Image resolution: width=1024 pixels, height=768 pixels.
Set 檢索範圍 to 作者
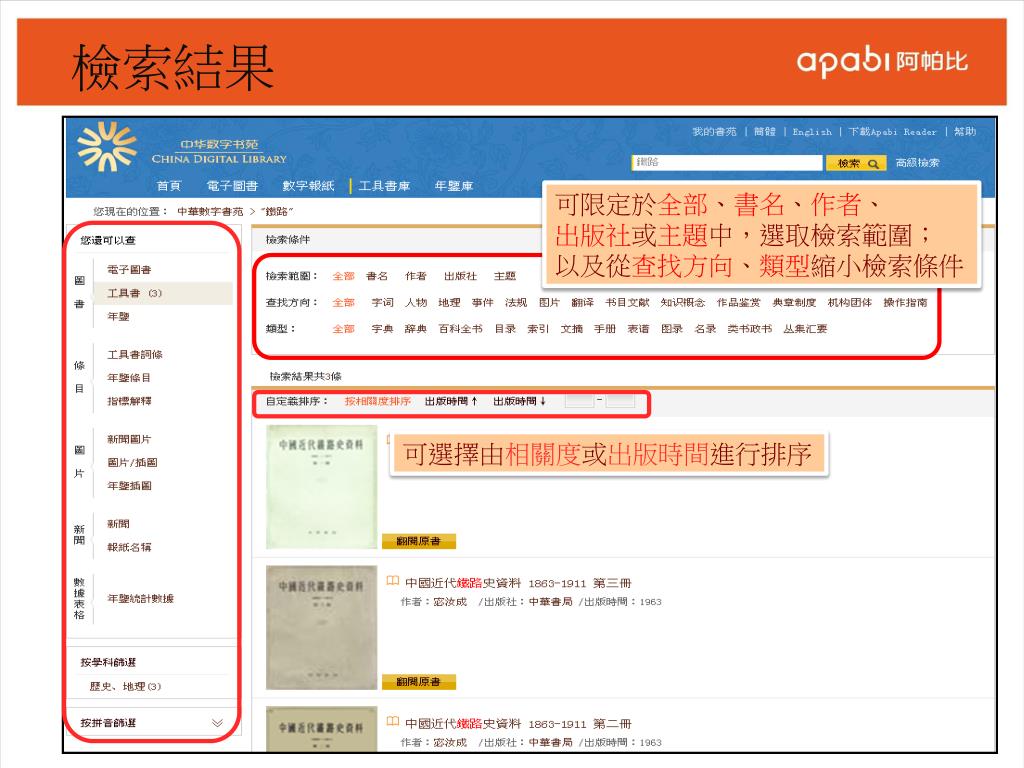415,276
